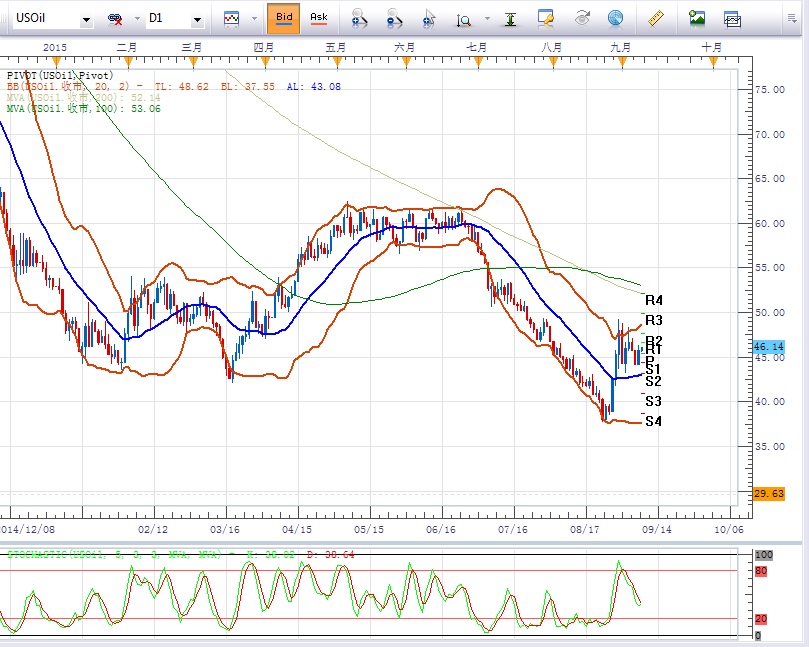Expand the chart type dropdown arrow
809x647 pixels.
click(254, 19)
